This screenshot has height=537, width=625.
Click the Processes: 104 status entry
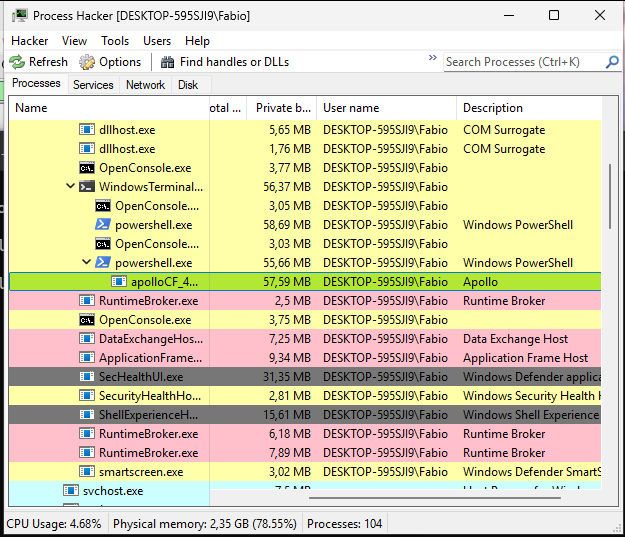click(344, 523)
